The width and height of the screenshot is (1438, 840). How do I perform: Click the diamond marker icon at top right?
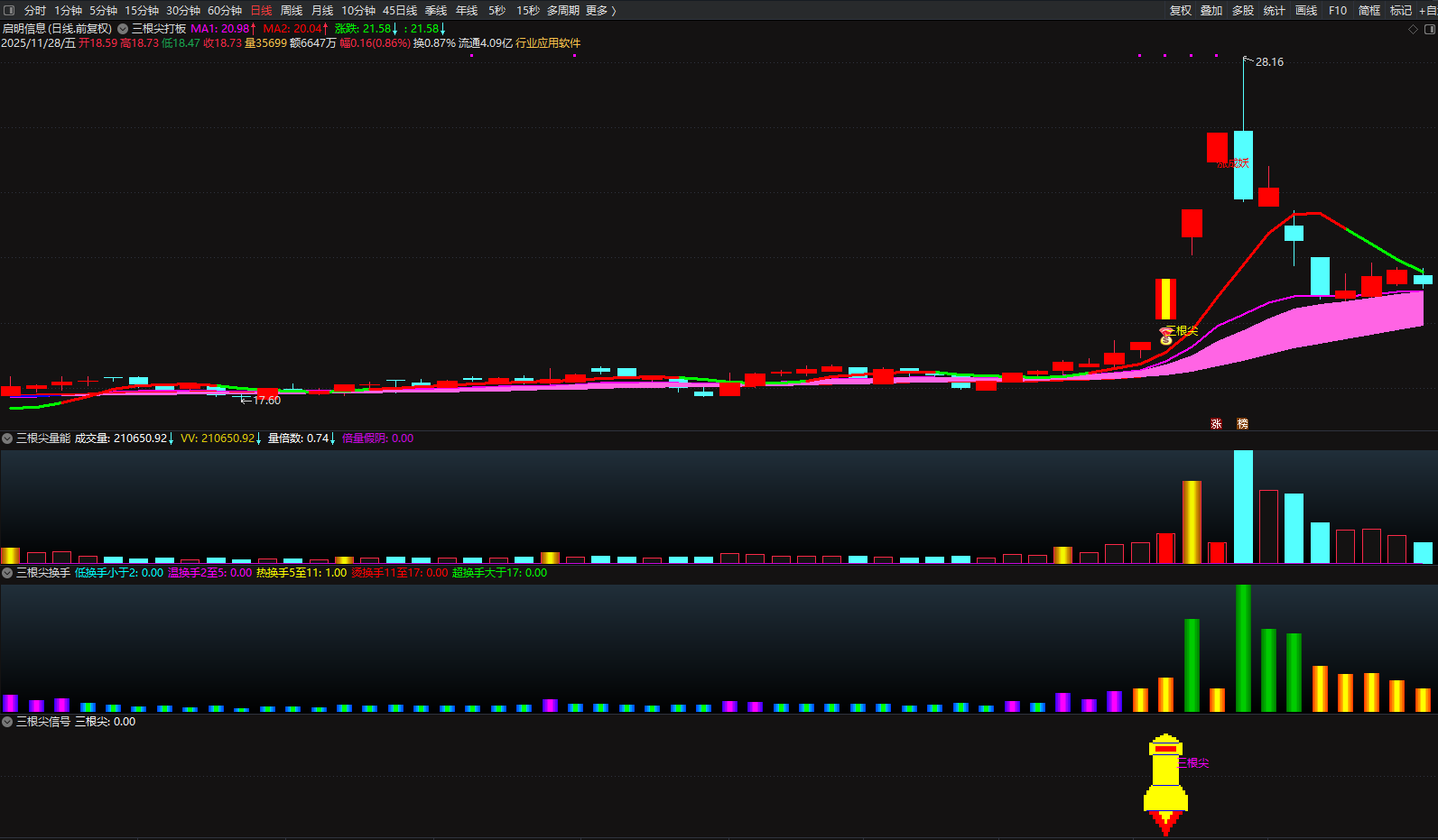(x=1413, y=29)
